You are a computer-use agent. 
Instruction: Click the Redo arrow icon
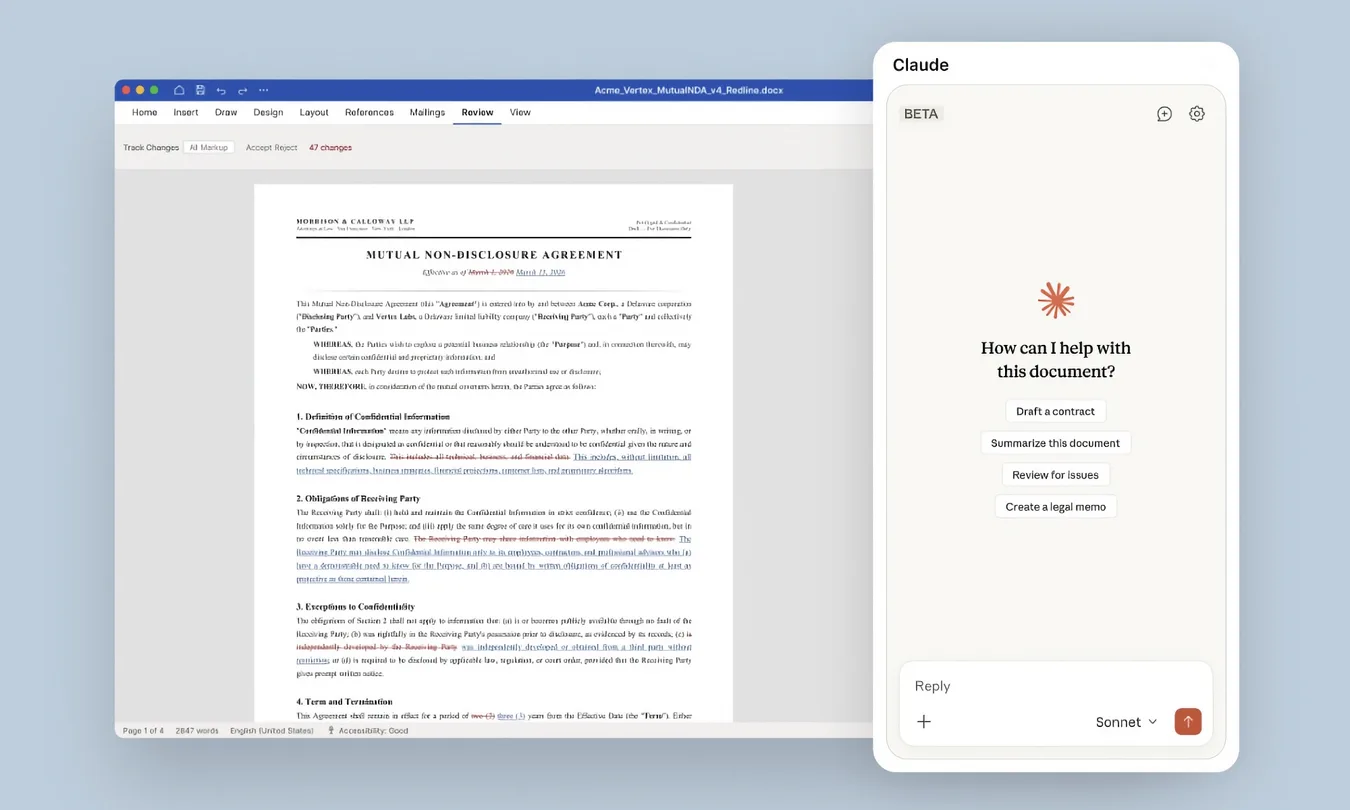241,90
